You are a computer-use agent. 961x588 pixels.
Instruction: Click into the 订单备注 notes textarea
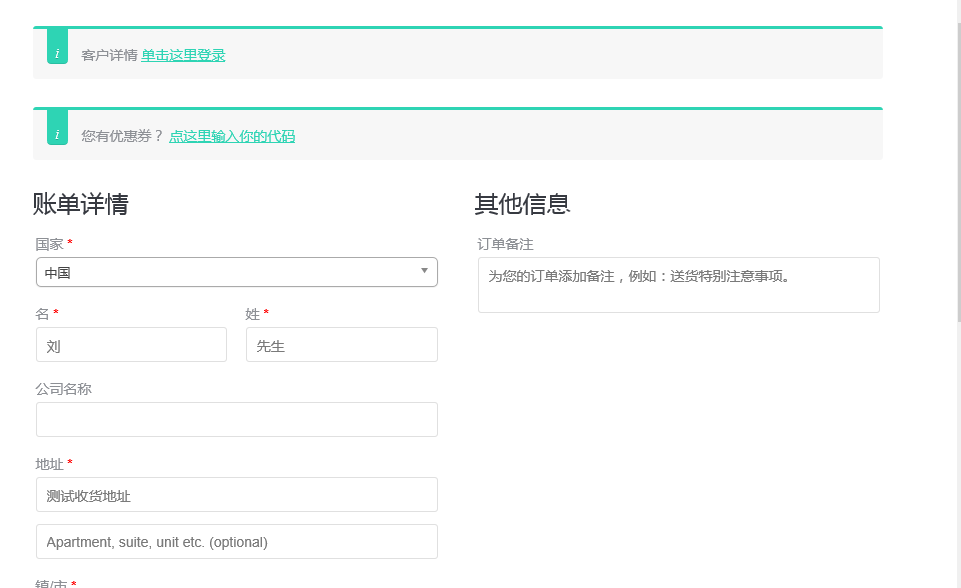678,285
